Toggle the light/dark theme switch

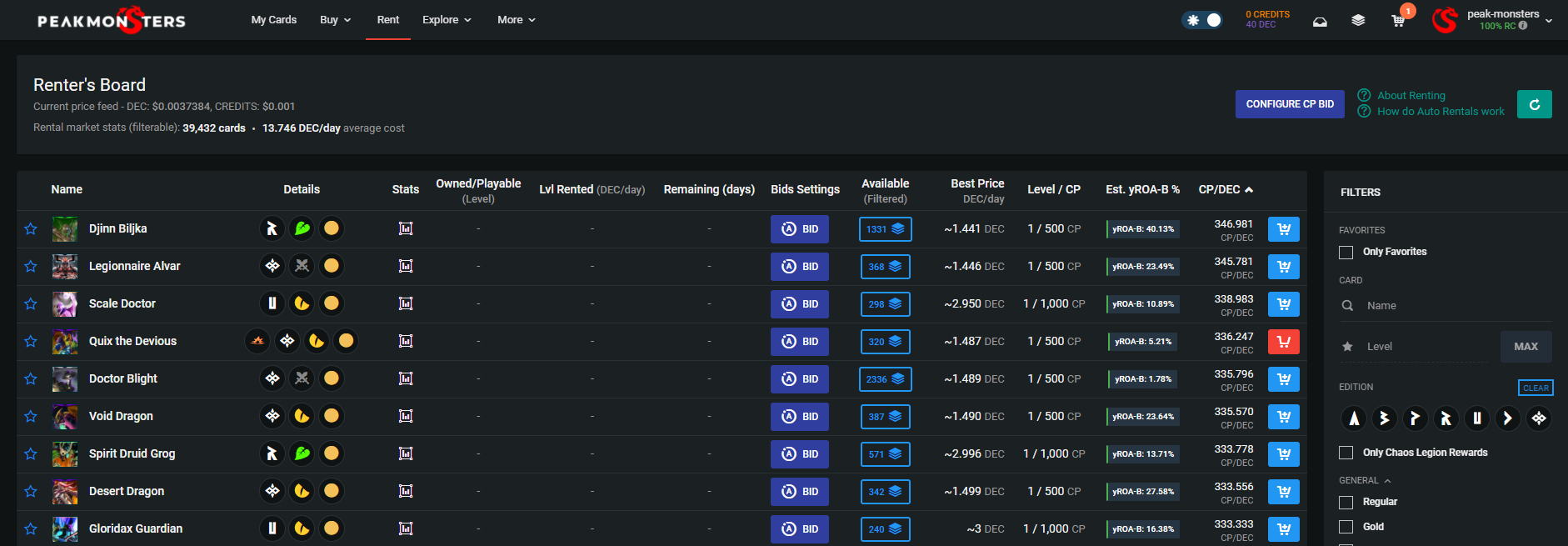1202,20
